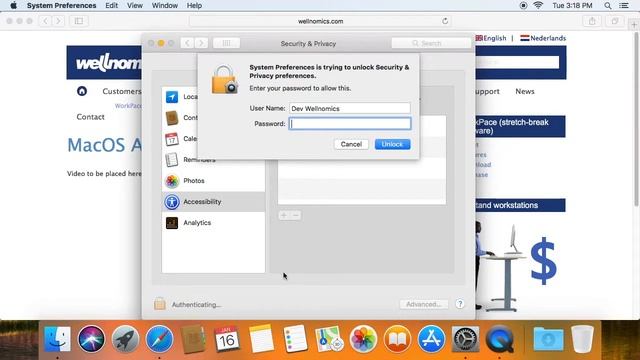The width and height of the screenshot is (640, 360).
Task: Open the Edit menu
Action: [x=111, y=5]
